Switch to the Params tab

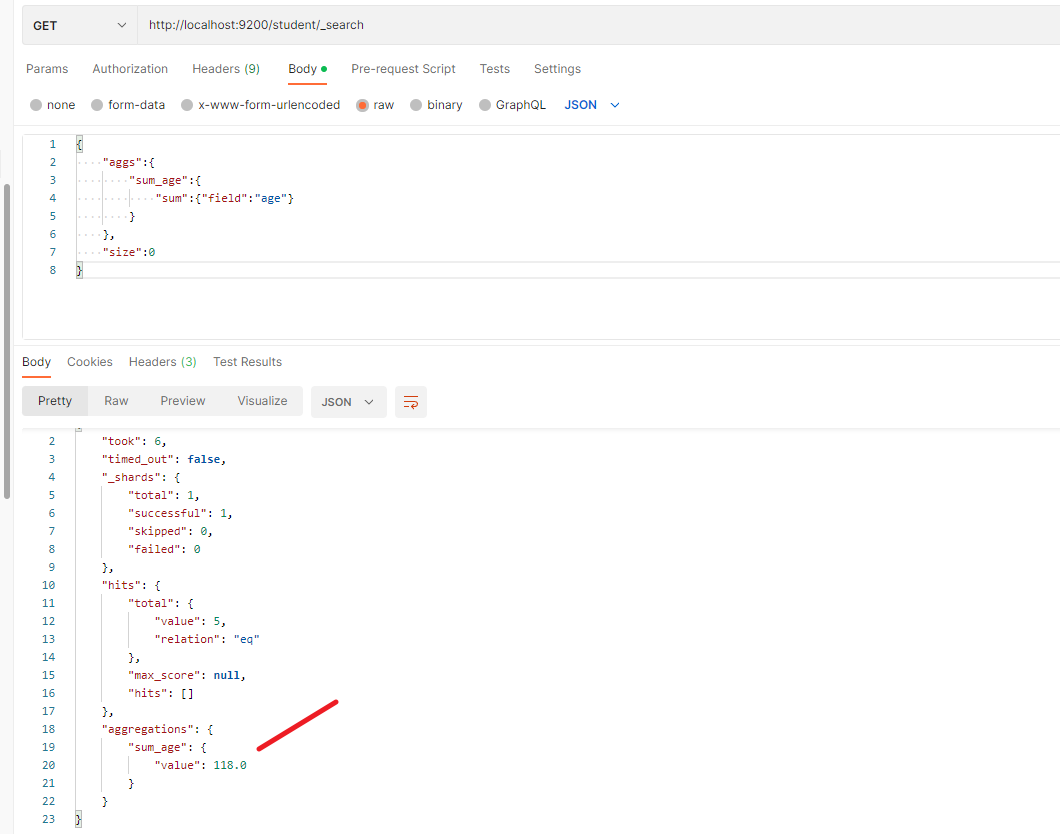47,69
